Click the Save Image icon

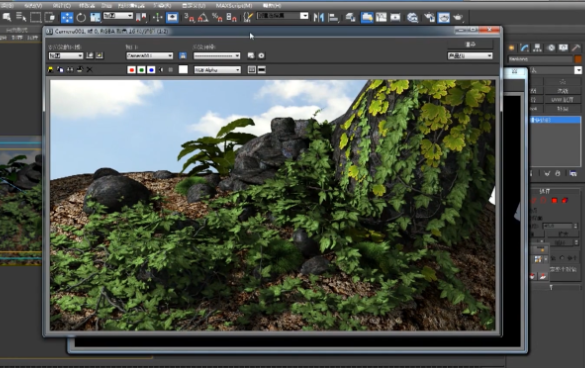(51, 69)
